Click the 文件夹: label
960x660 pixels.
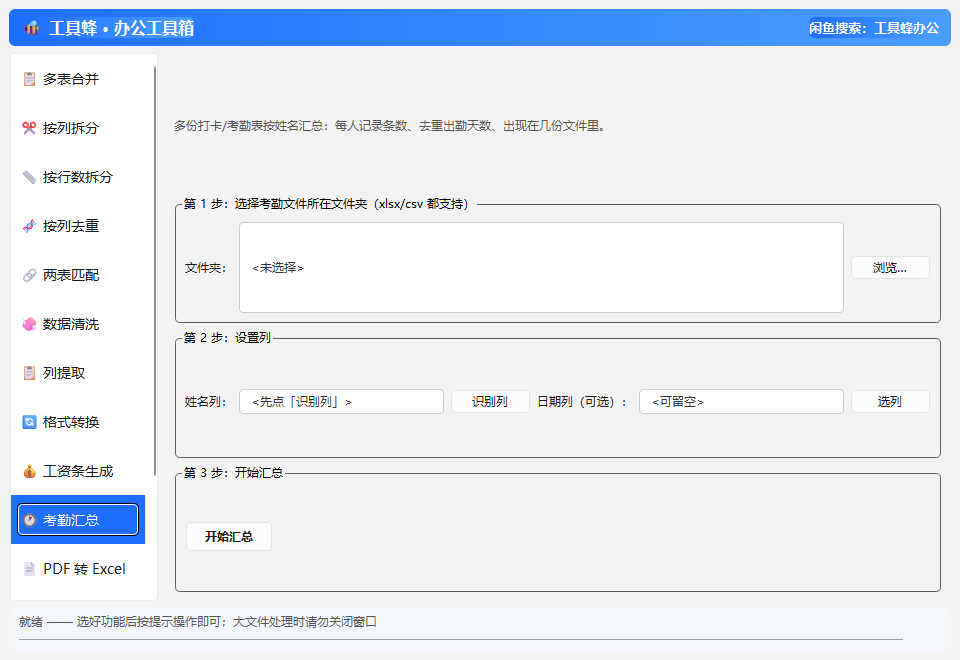(205, 268)
